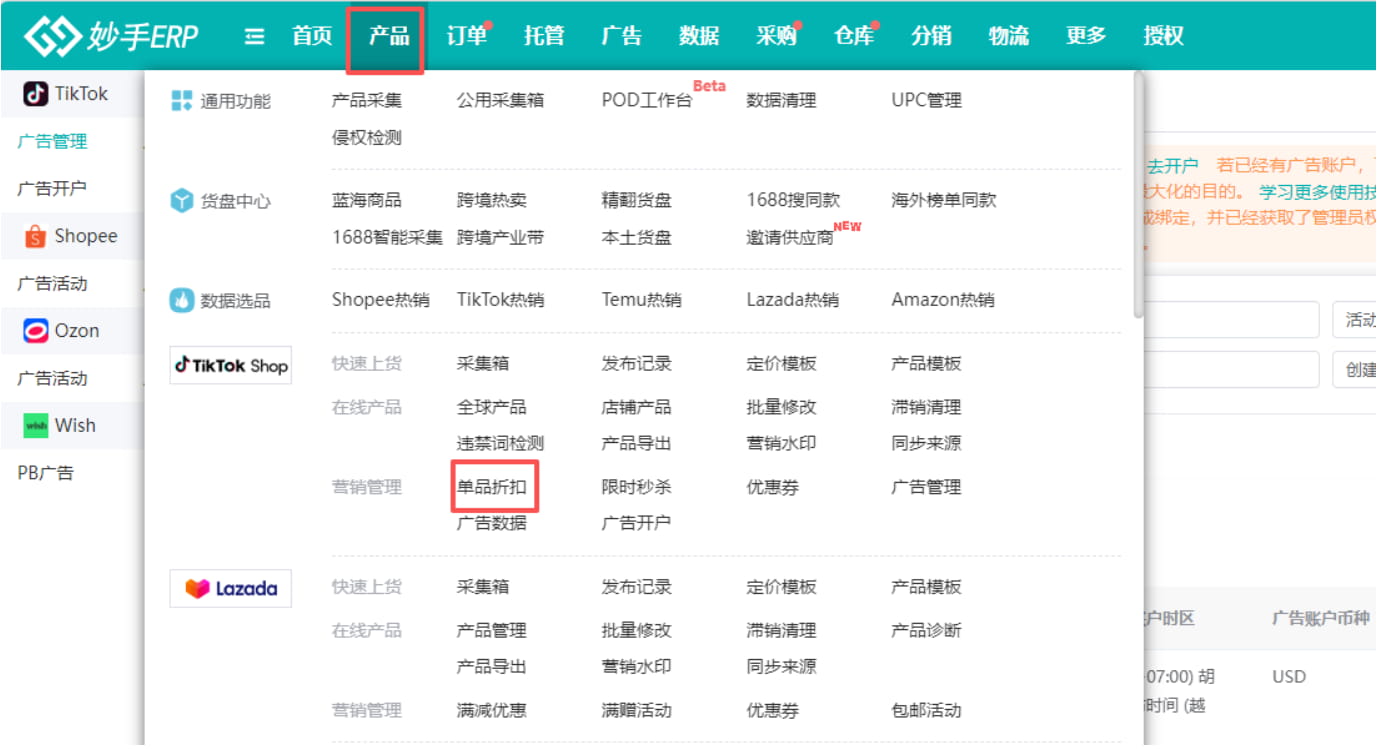
Task: Open 1688智能采集
Action: click(387, 238)
